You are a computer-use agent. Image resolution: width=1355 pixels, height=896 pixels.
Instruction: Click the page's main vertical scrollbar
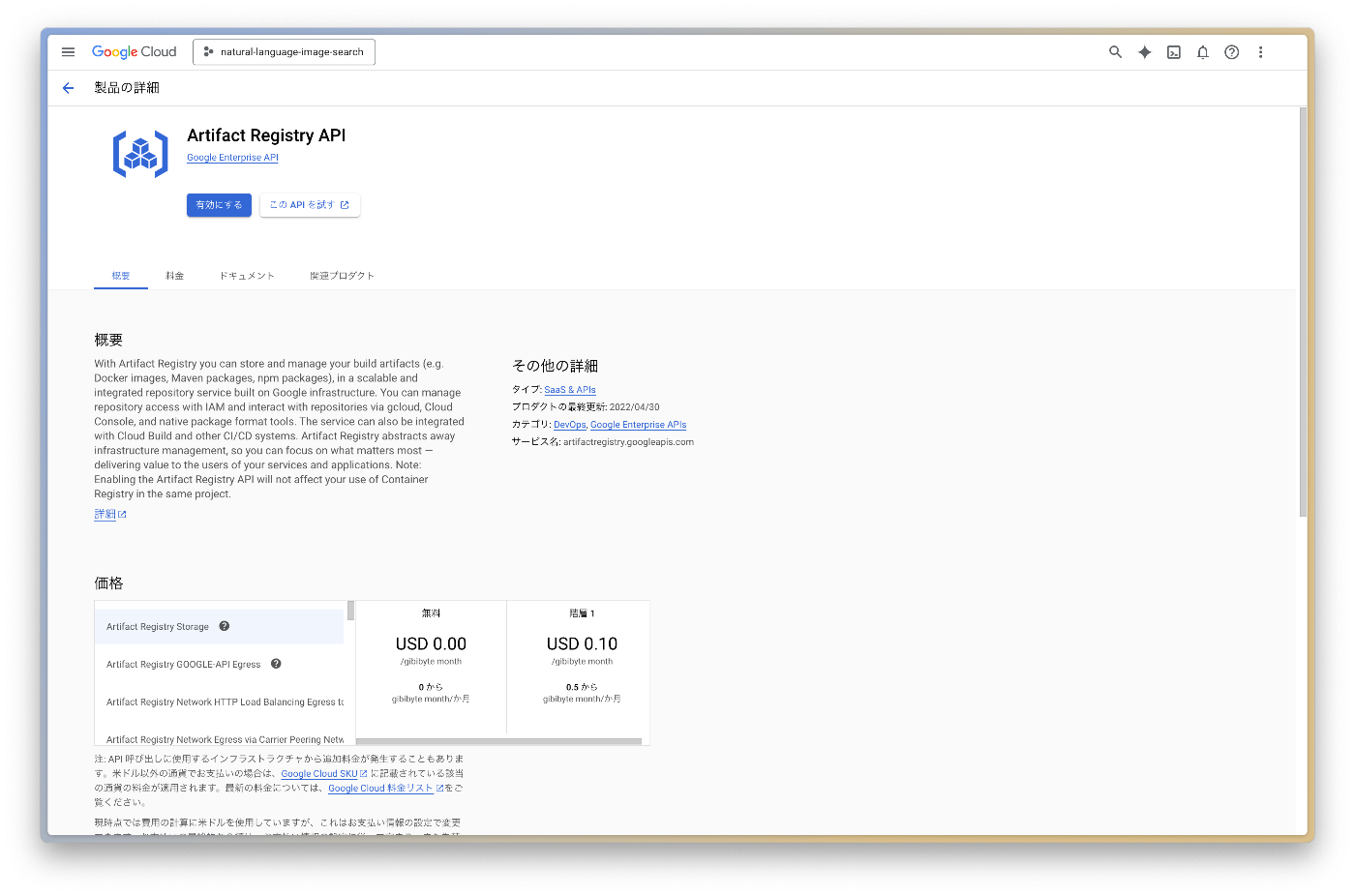(1303, 312)
